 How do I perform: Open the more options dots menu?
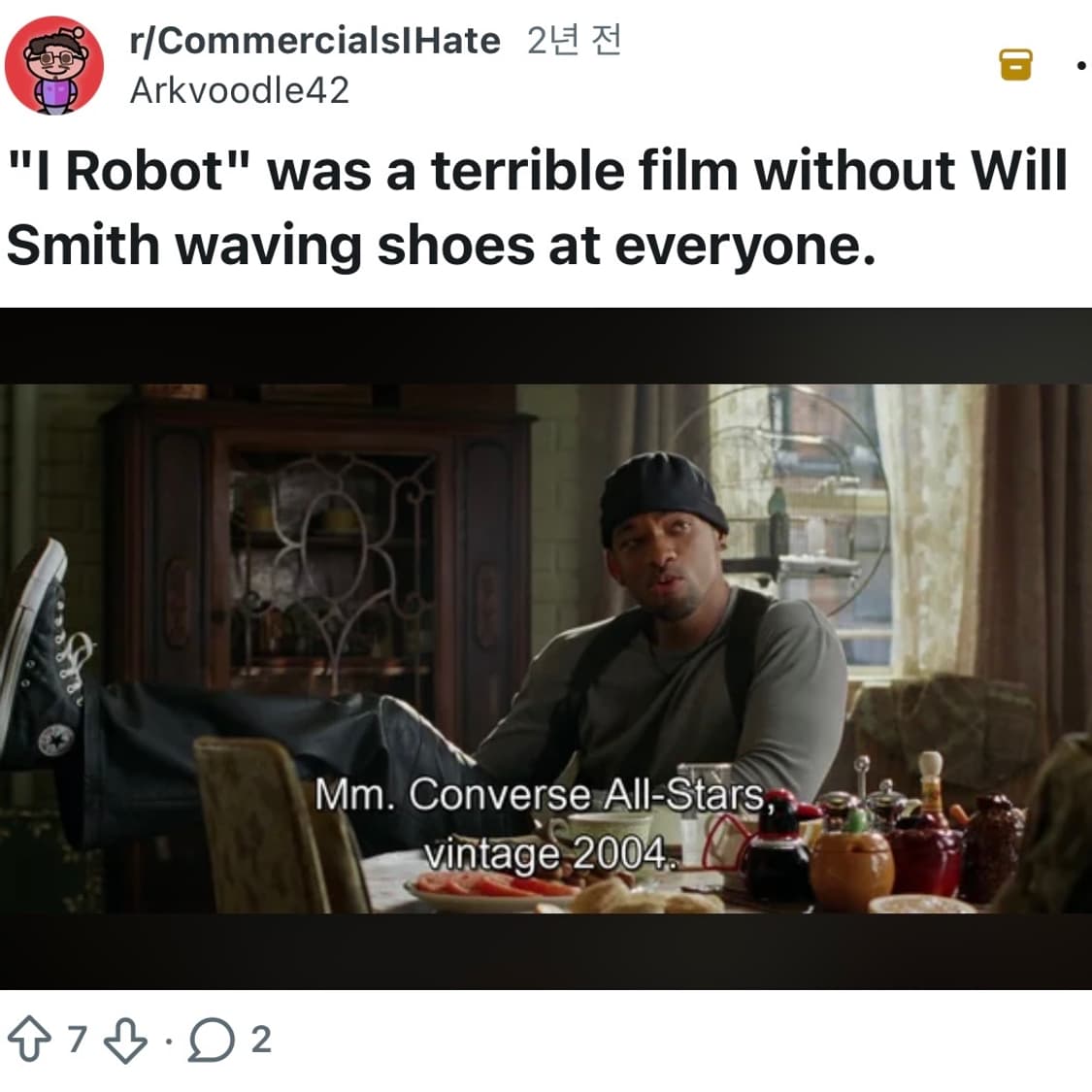[x=1081, y=65]
